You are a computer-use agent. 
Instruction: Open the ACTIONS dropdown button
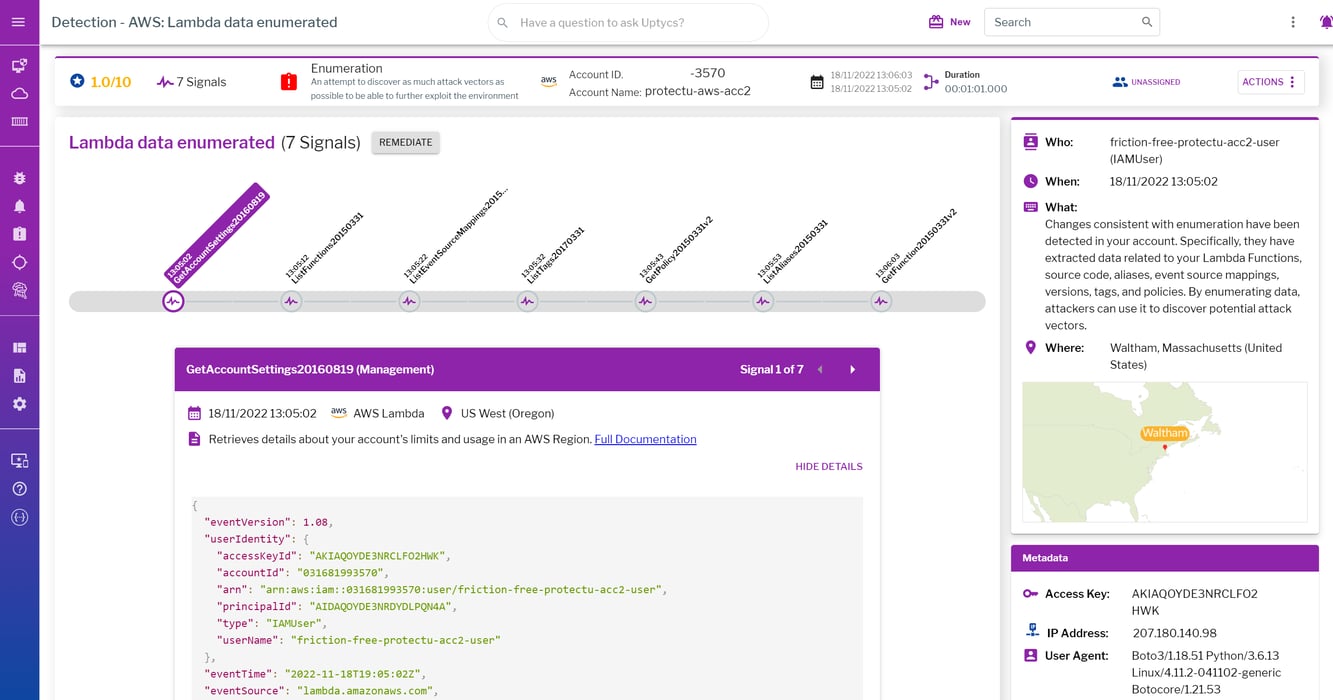tap(1271, 82)
